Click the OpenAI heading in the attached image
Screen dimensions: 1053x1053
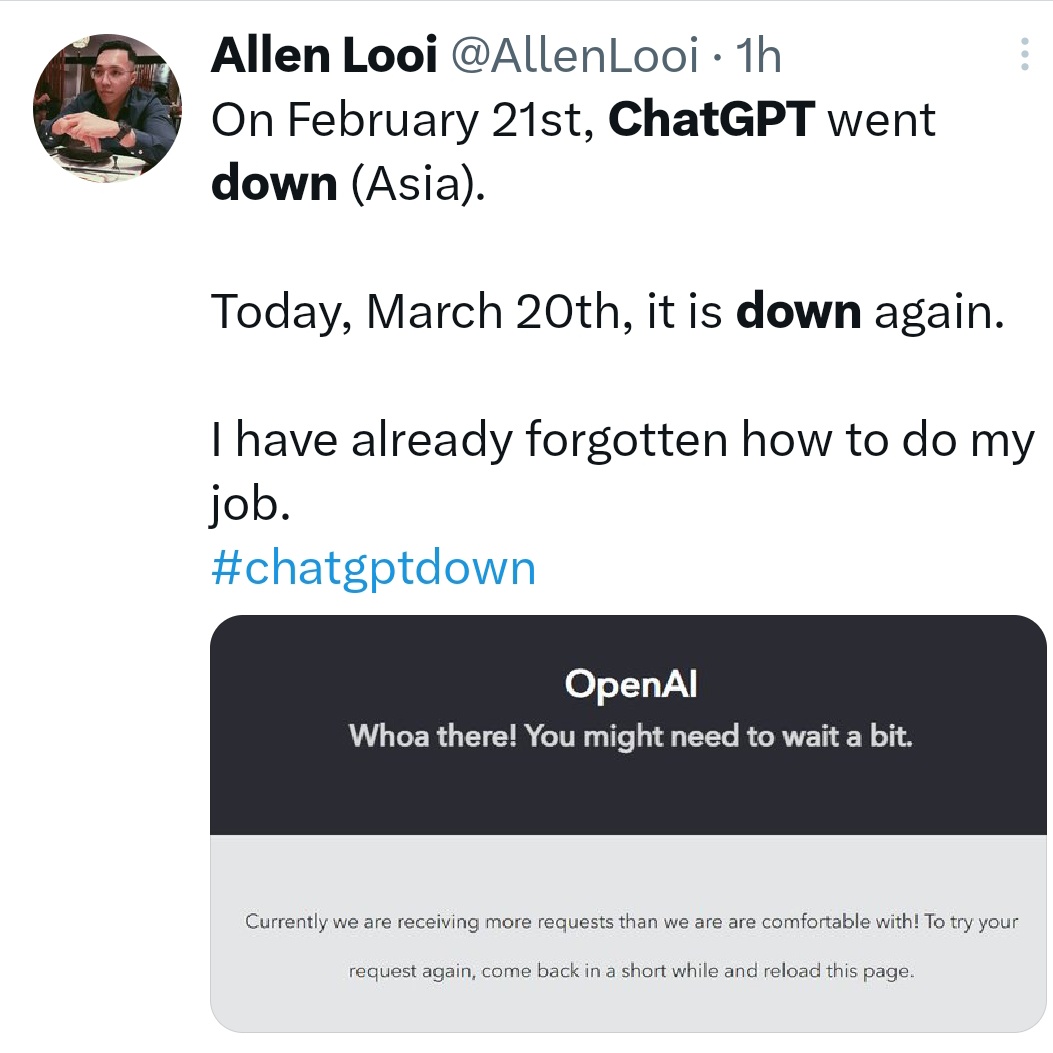(630, 685)
